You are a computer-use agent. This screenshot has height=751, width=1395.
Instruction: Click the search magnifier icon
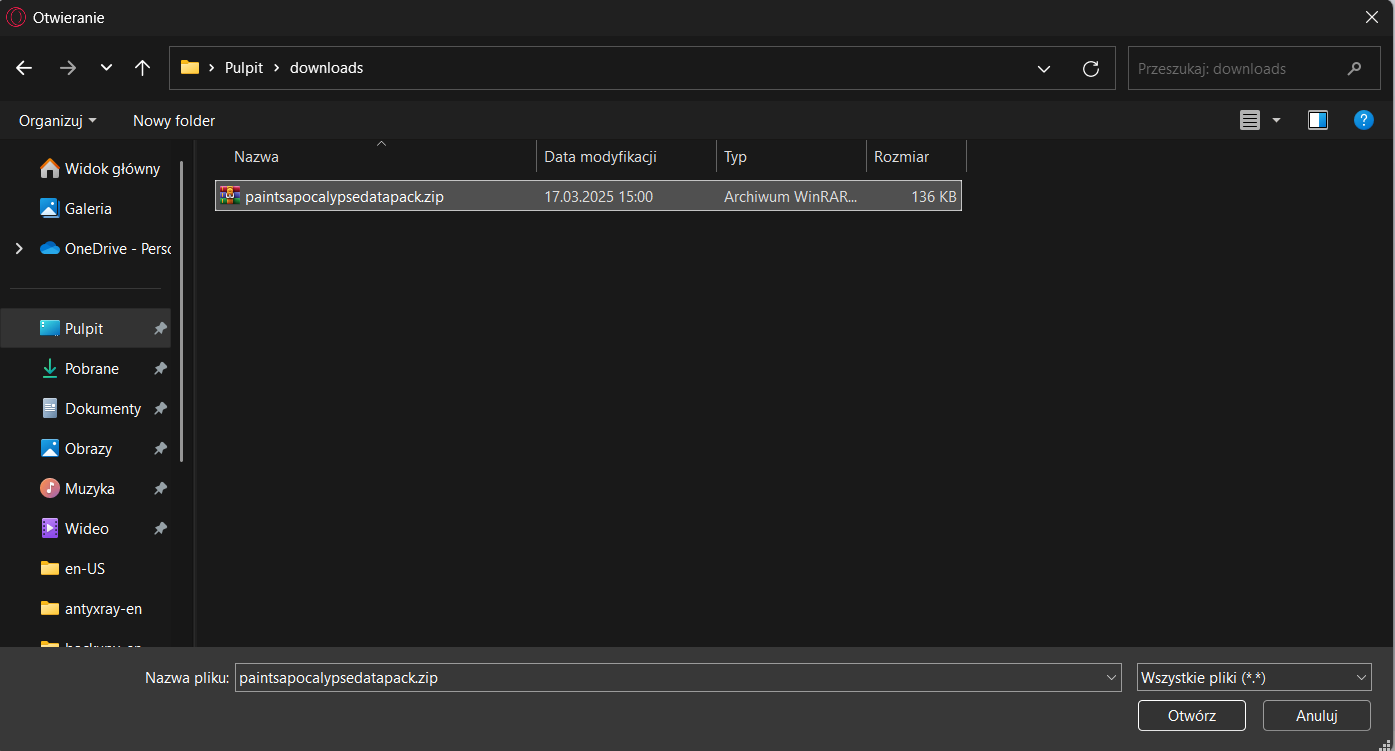(1355, 69)
